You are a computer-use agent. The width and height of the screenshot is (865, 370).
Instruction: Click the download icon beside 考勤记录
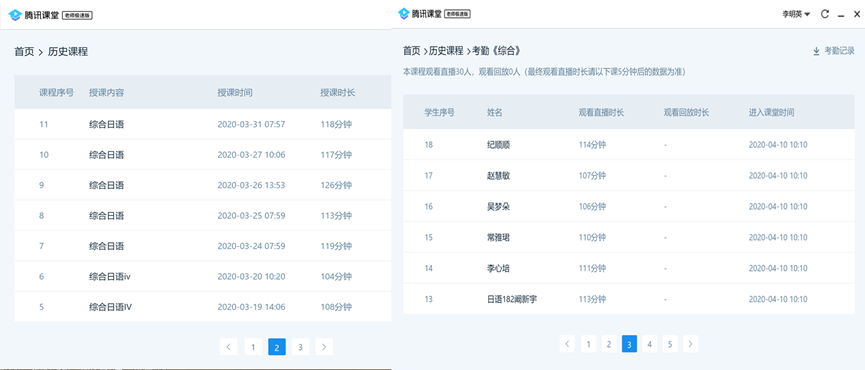pos(816,51)
